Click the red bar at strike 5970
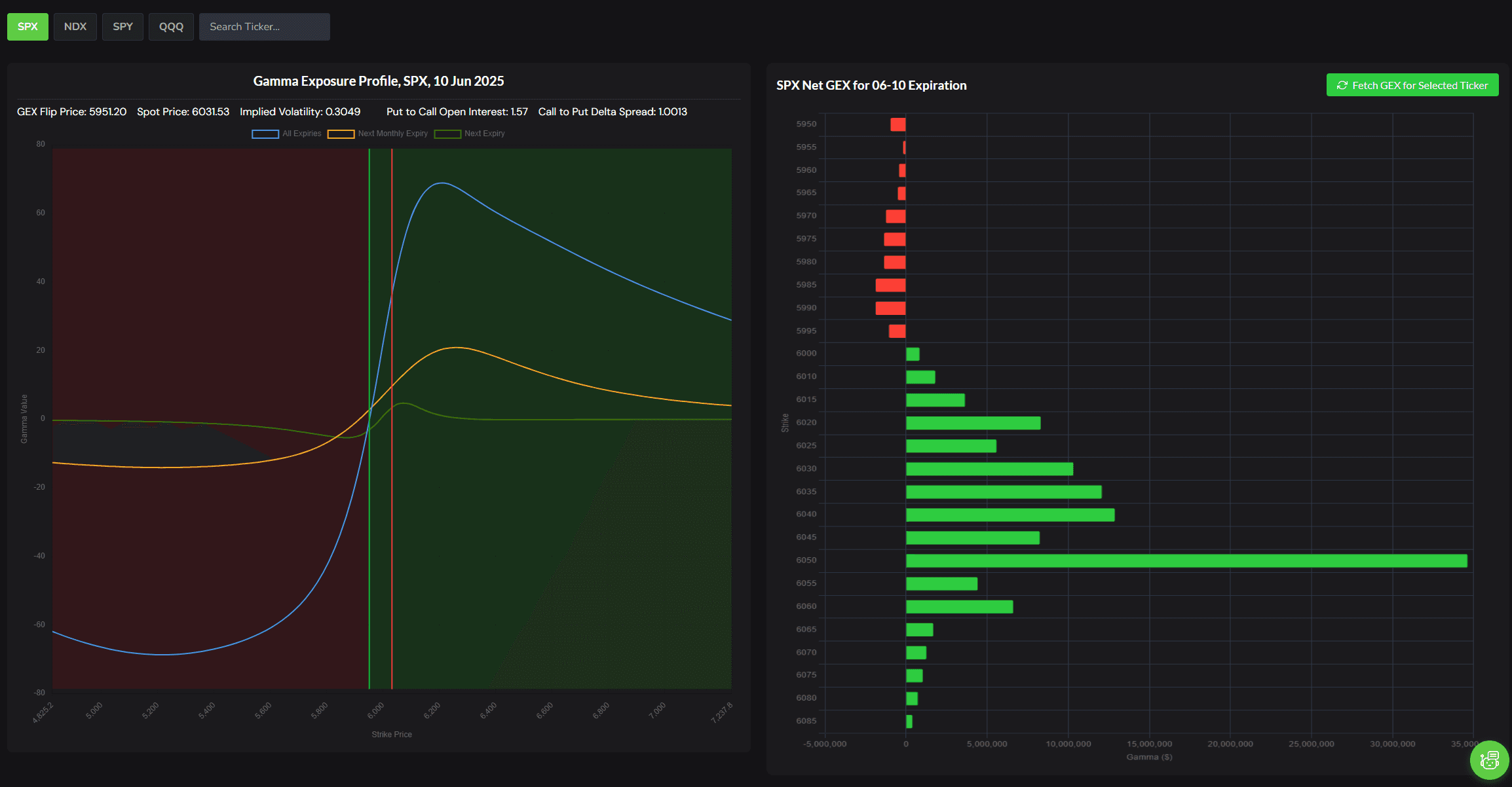The height and width of the screenshot is (787, 1512). 896,217
